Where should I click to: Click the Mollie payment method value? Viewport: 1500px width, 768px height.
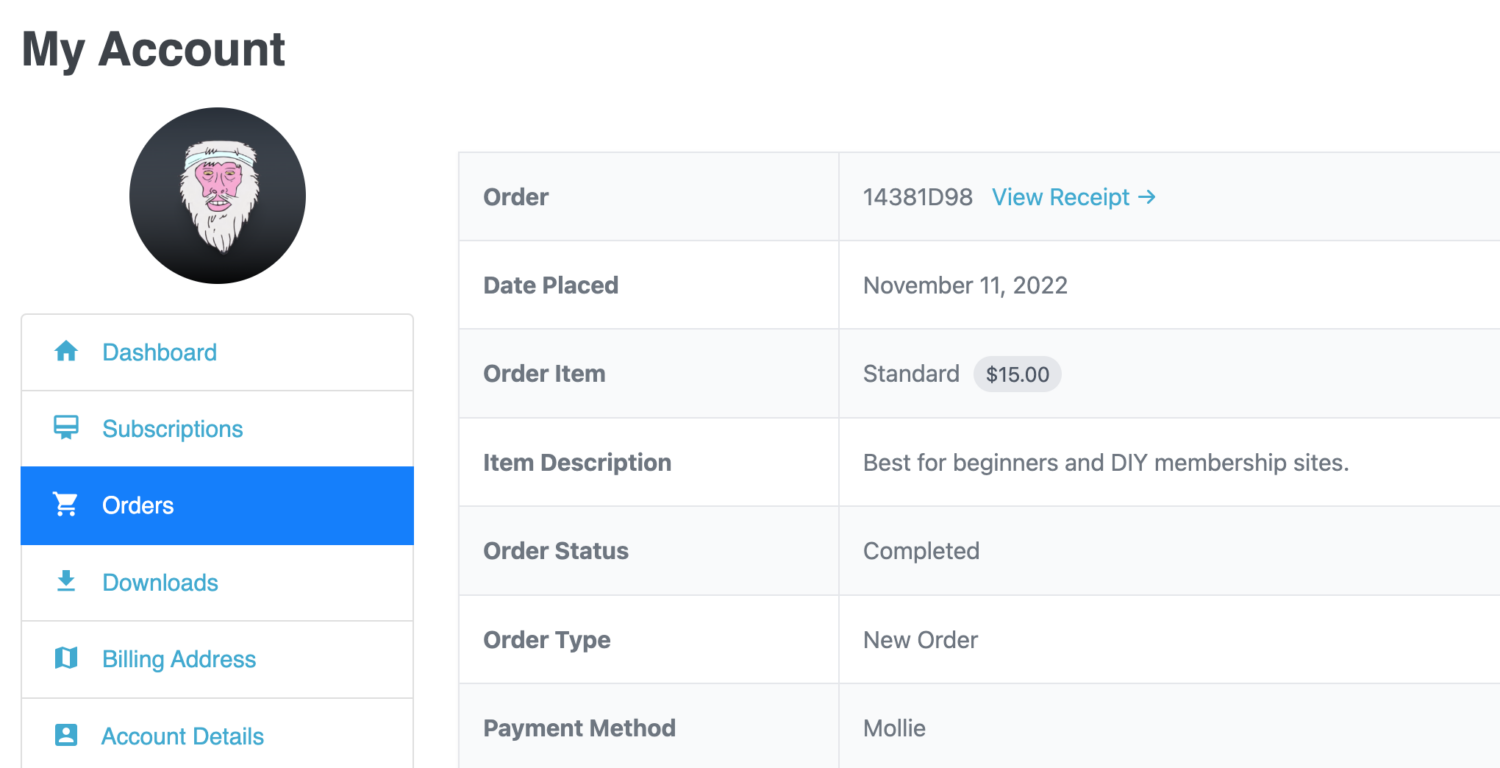tap(894, 728)
